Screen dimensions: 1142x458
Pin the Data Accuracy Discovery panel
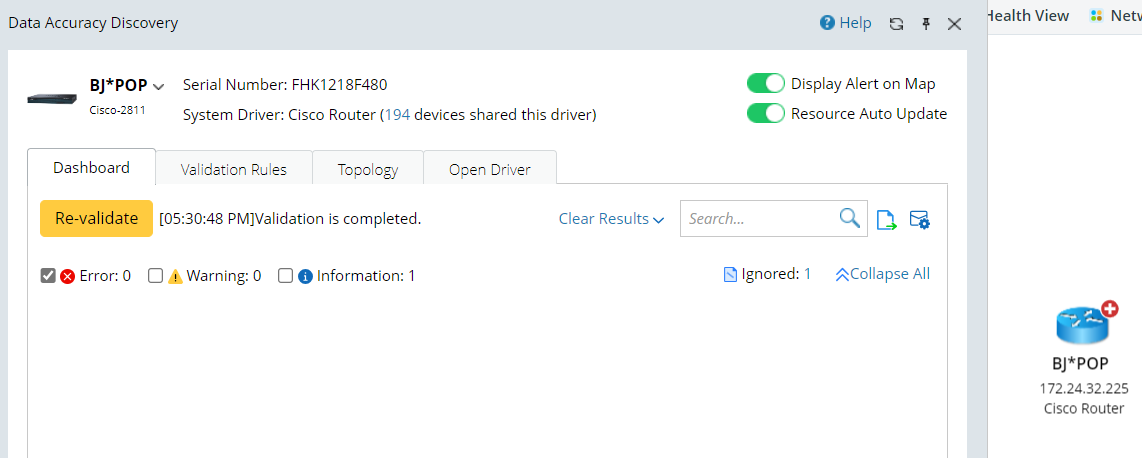pos(926,24)
